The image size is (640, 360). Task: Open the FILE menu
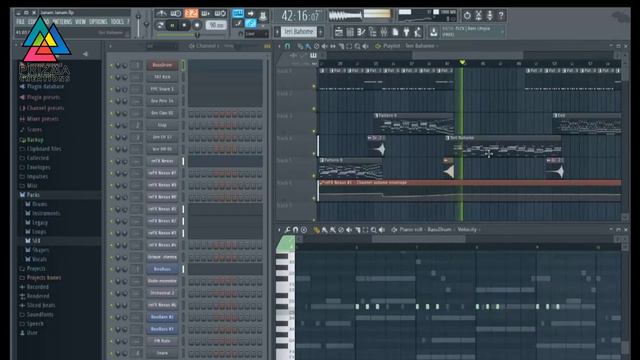click(20, 22)
